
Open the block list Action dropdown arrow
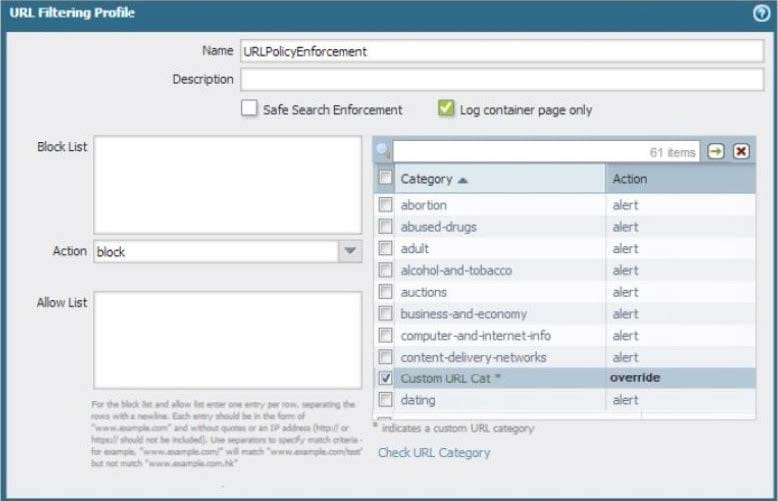click(350, 251)
